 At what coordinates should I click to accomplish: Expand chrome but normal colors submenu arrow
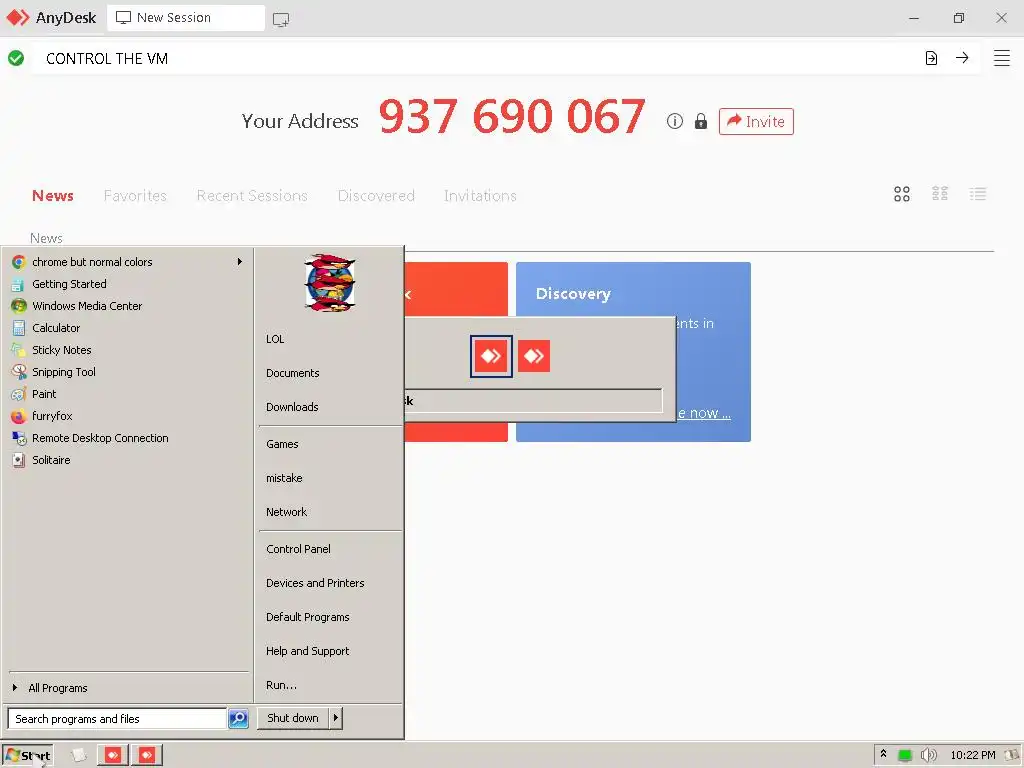(x=240, y=262)
